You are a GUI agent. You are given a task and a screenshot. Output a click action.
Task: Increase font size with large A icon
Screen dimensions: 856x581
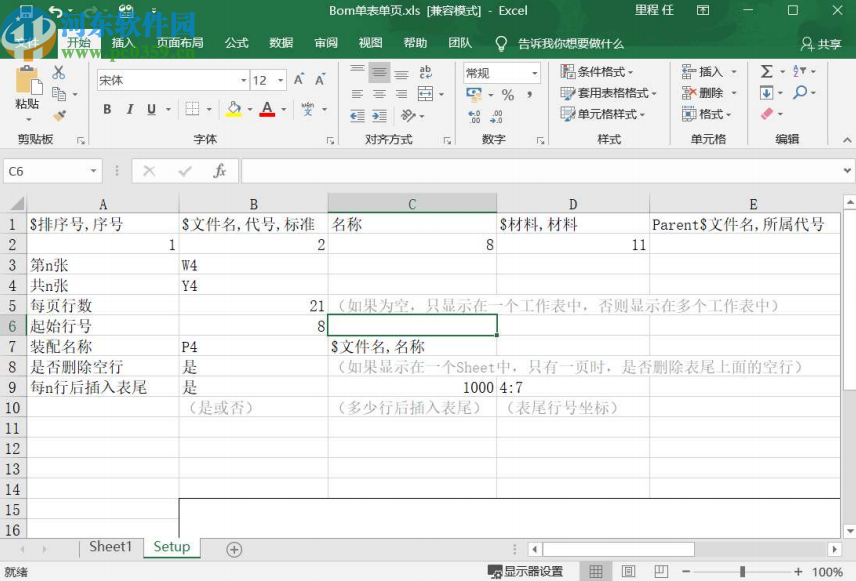pyautogui.click(x=299, y=80)
